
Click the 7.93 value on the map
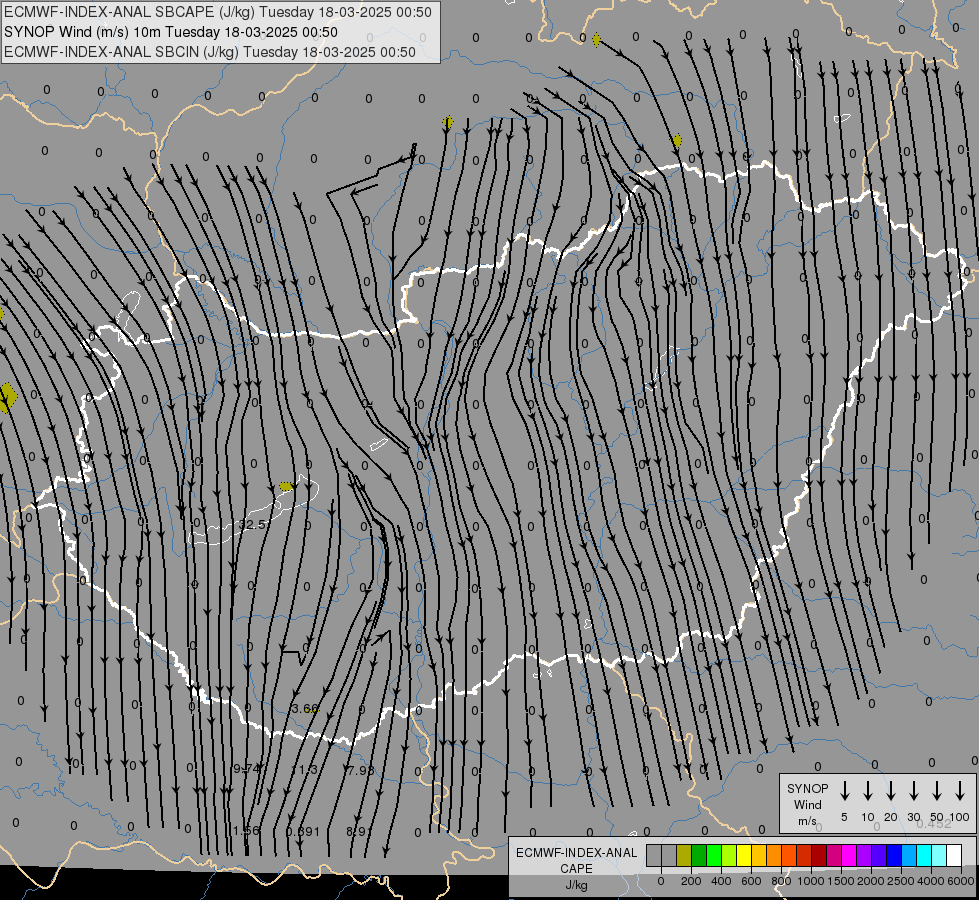(x=360, y=770)
